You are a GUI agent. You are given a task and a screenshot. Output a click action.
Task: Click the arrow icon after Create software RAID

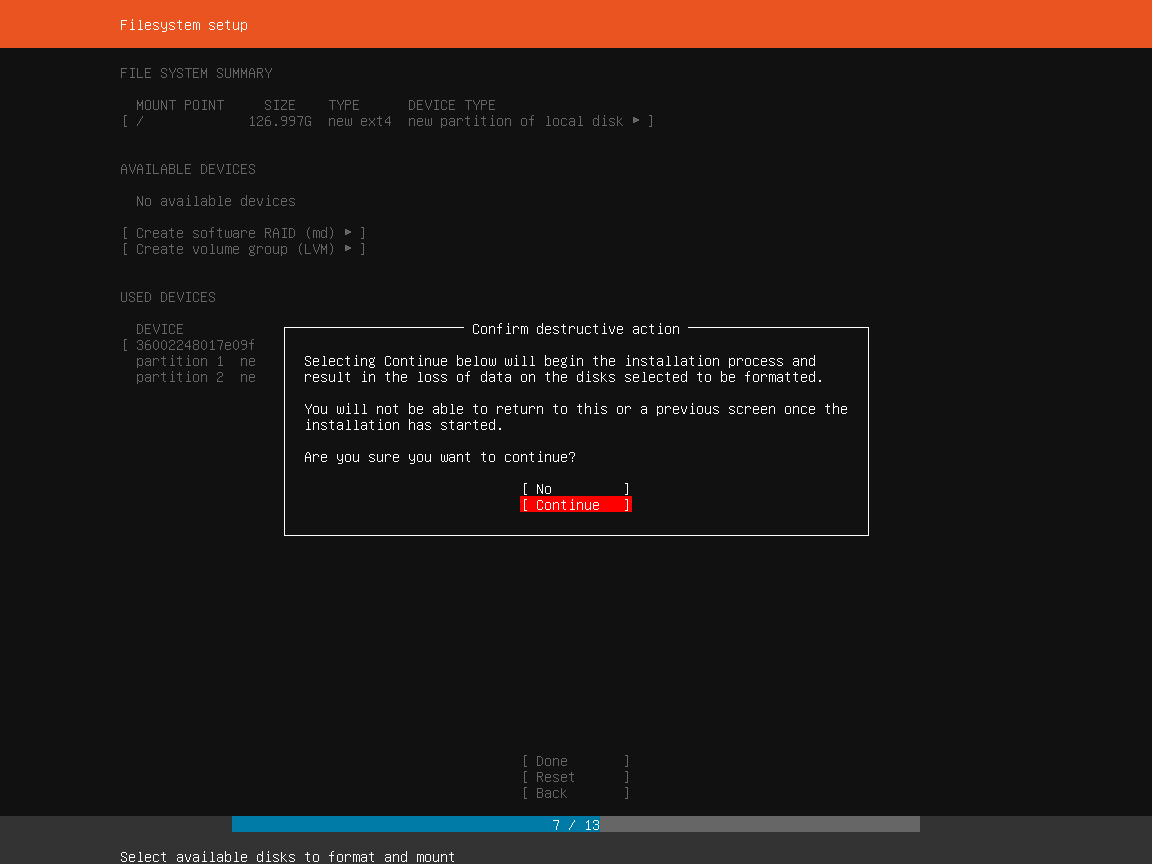pos(348,232)
